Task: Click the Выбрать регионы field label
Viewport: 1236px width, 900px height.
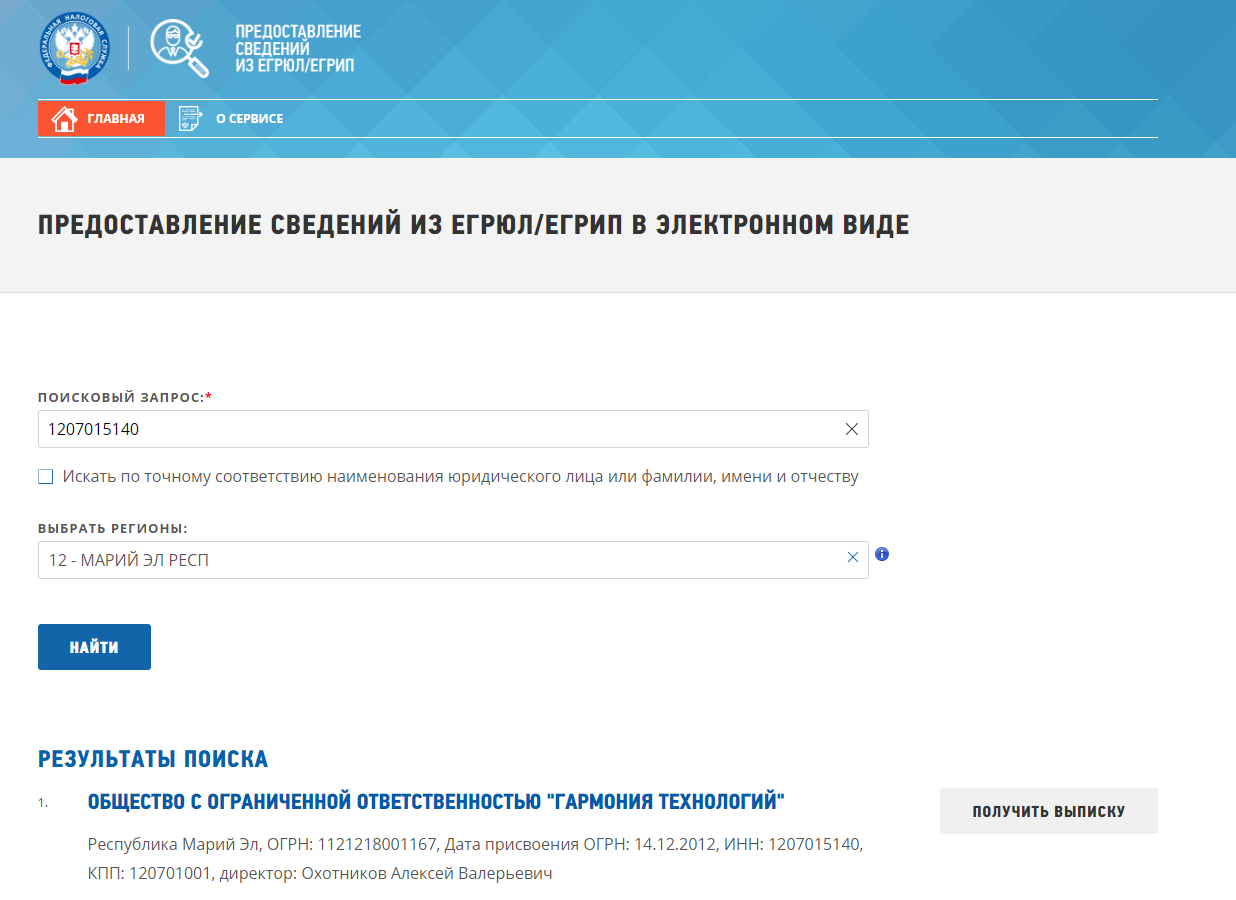Action: point(113,528)
